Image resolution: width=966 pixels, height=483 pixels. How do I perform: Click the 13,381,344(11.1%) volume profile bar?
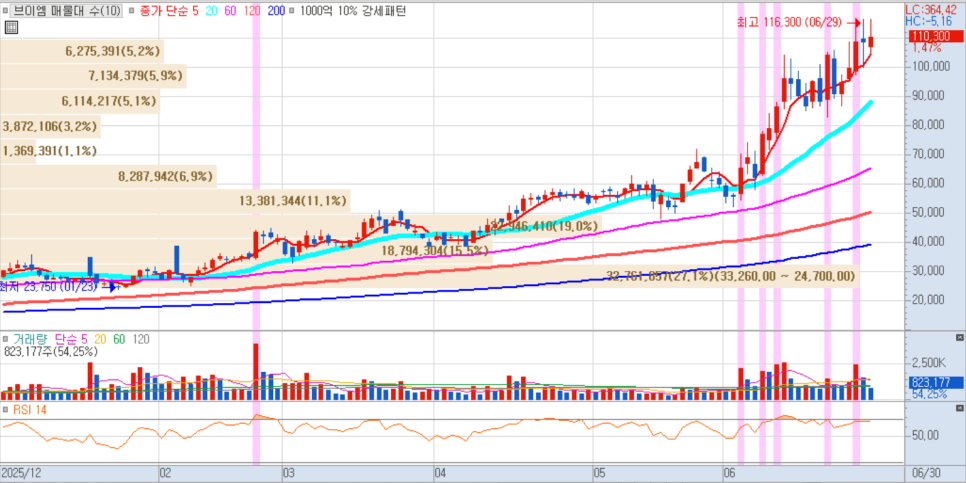pyautogui.click(x=175, y=201)
